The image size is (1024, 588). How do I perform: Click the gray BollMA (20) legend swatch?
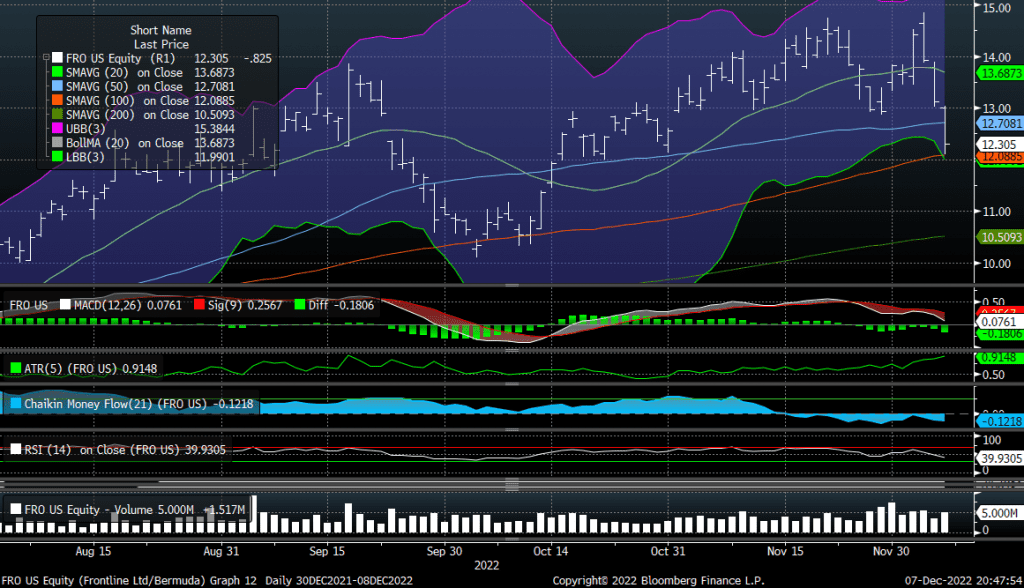[57, 142]
